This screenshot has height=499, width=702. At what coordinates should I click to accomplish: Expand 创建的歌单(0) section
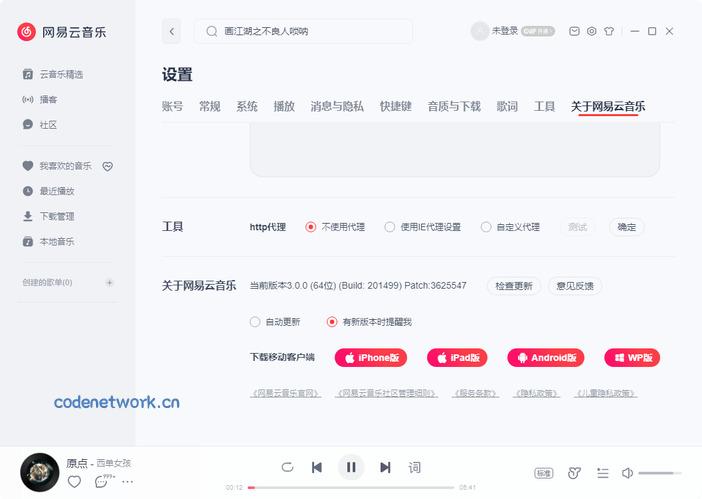tap(47, 282)
